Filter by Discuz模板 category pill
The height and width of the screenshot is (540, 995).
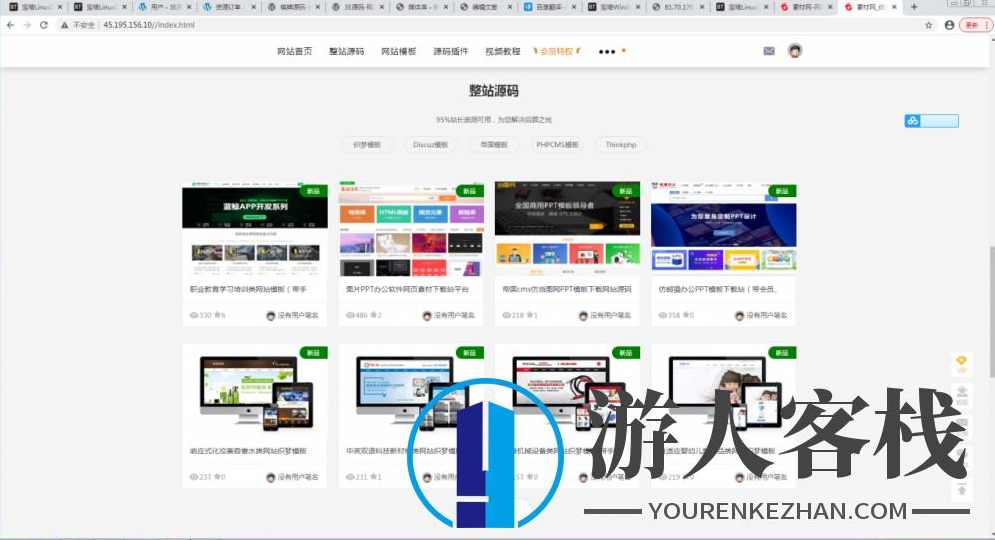pos(430,145)
